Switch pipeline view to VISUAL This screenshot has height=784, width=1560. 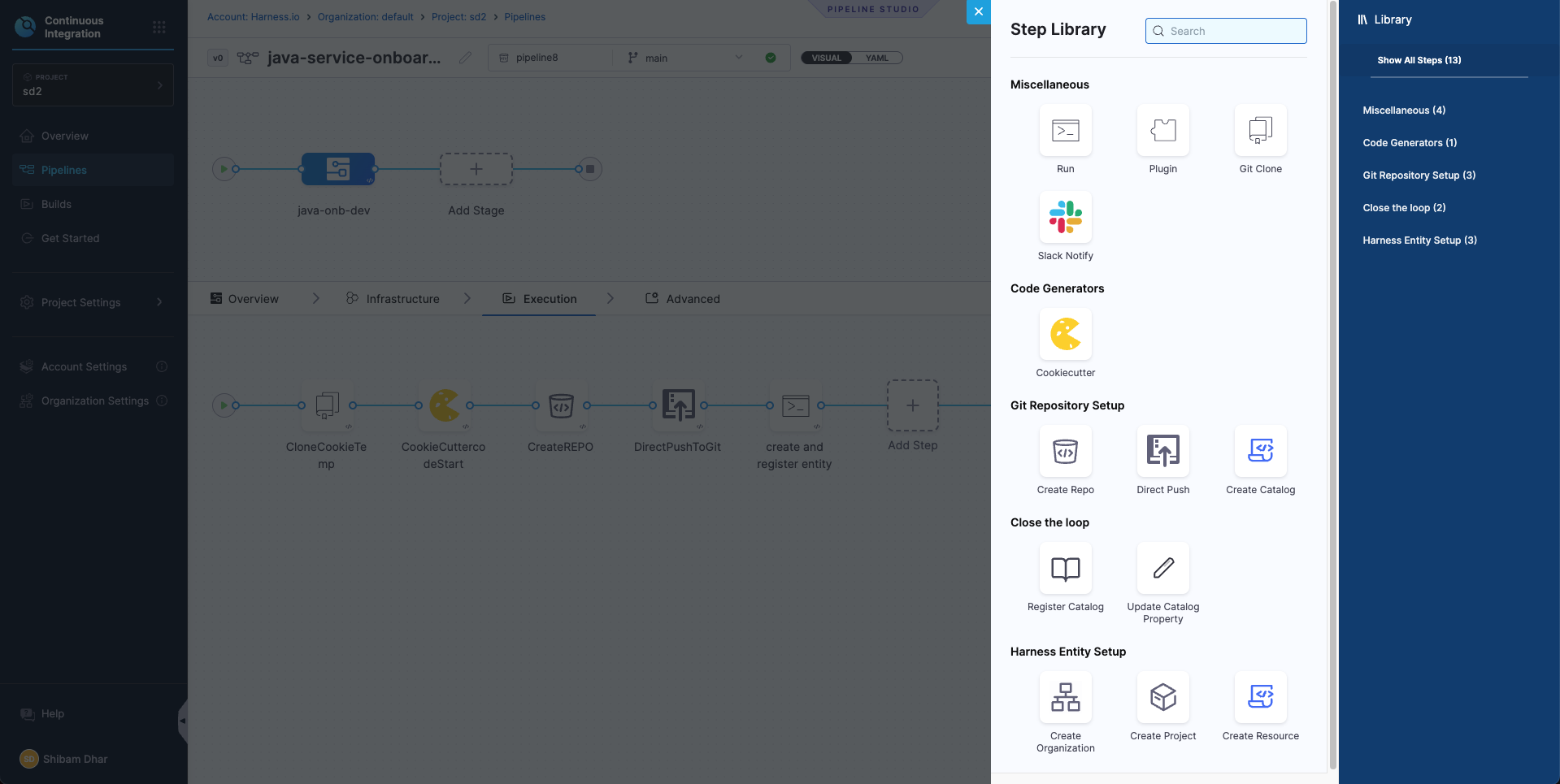(x=826, y=58)
